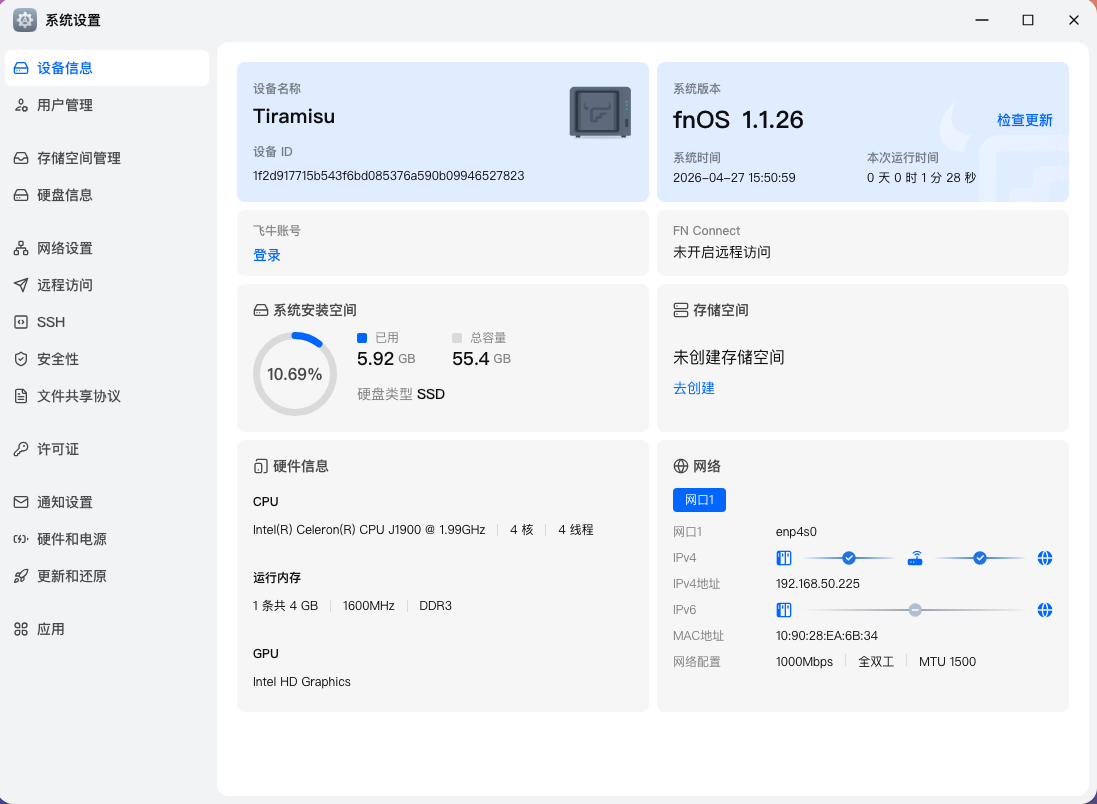Image resolution: width=1097 pixels, height=804 pixels.
Task: Click the IPv4 internet globe icon
Action: (1044, 558)
